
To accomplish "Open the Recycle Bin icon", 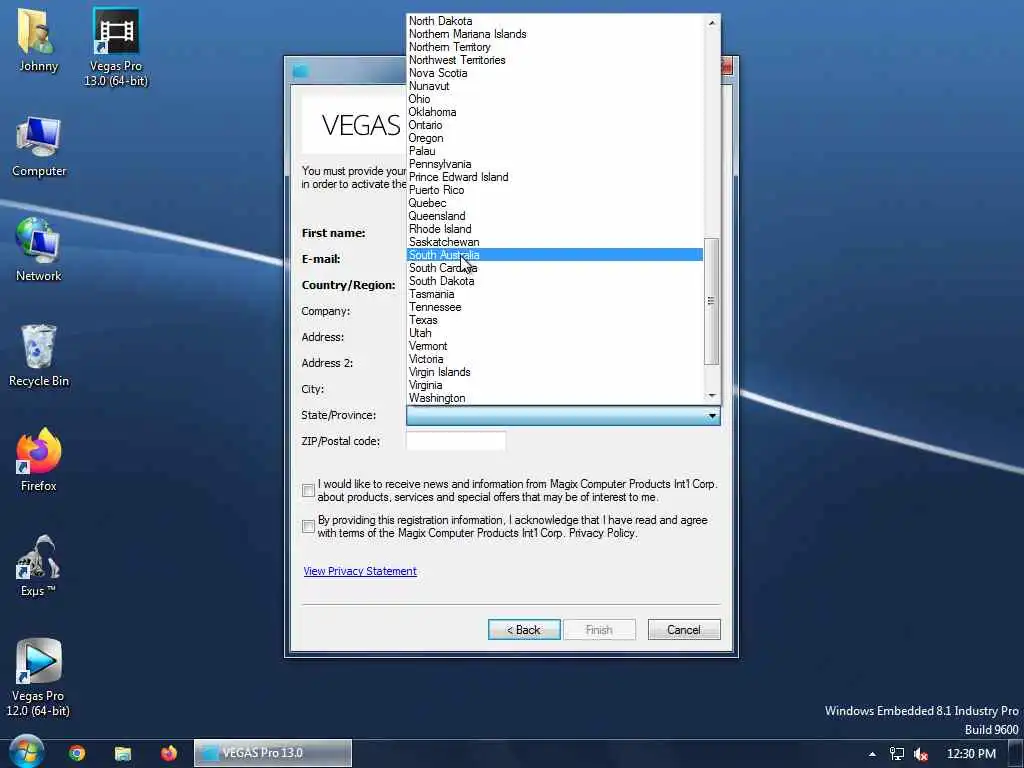I will tap(39, 355).
